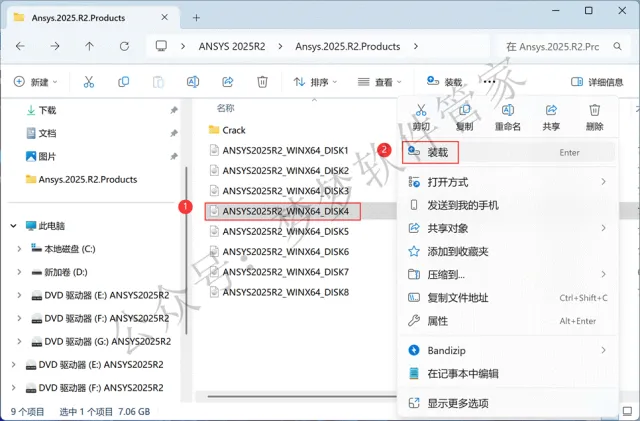Open Downloads (下载) in the navigation pane
Viewport: 640px width, 421px height.
click(47, 110)
